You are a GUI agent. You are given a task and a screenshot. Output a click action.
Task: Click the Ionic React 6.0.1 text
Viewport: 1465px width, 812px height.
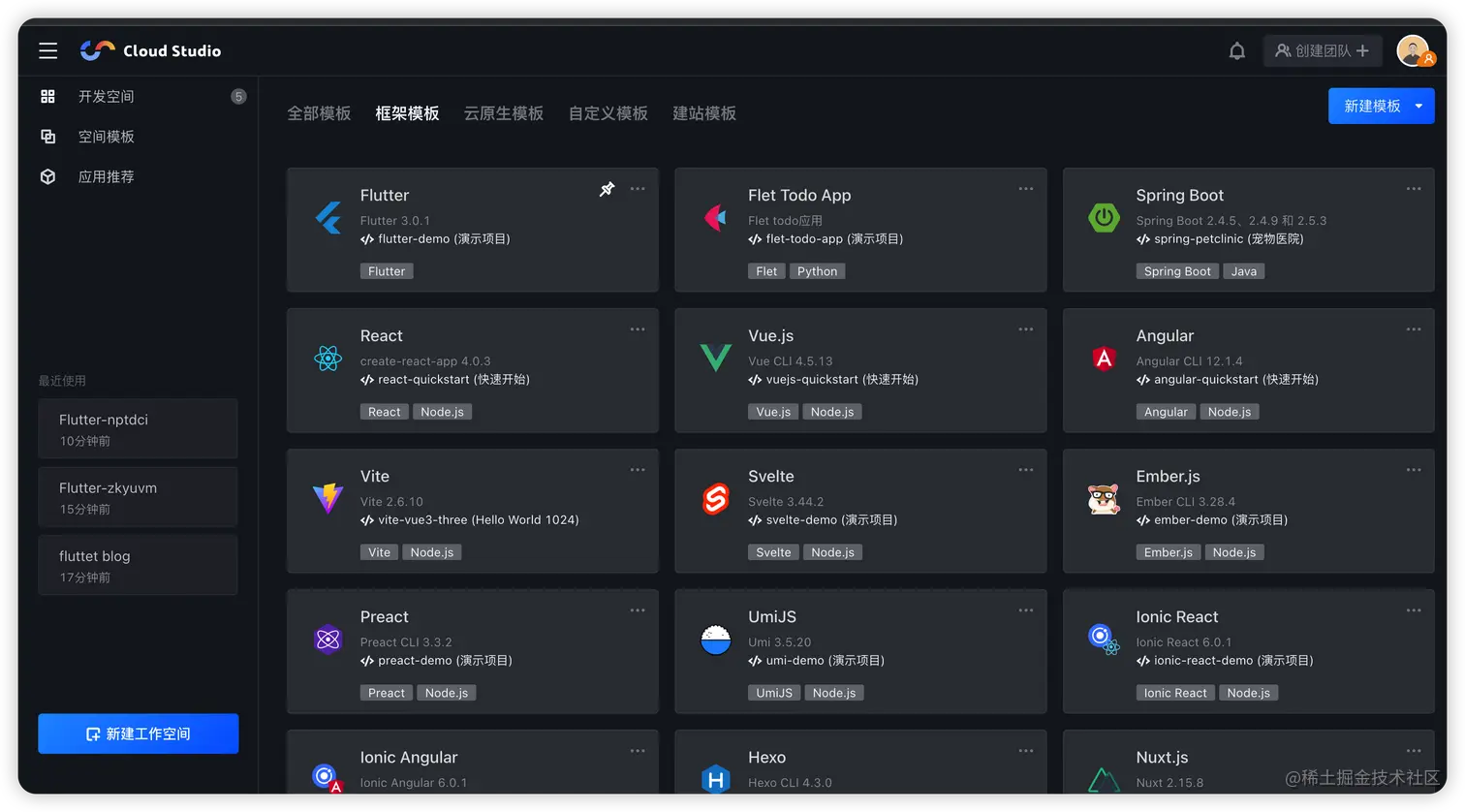point(1184,642)
